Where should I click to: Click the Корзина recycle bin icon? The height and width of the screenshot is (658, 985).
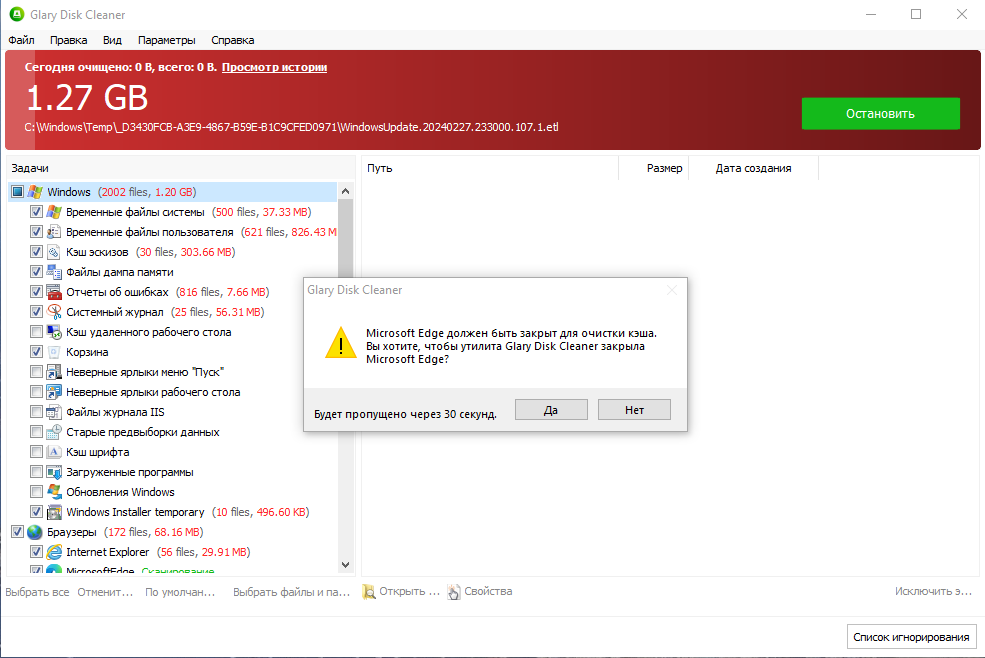coord(53,351)
